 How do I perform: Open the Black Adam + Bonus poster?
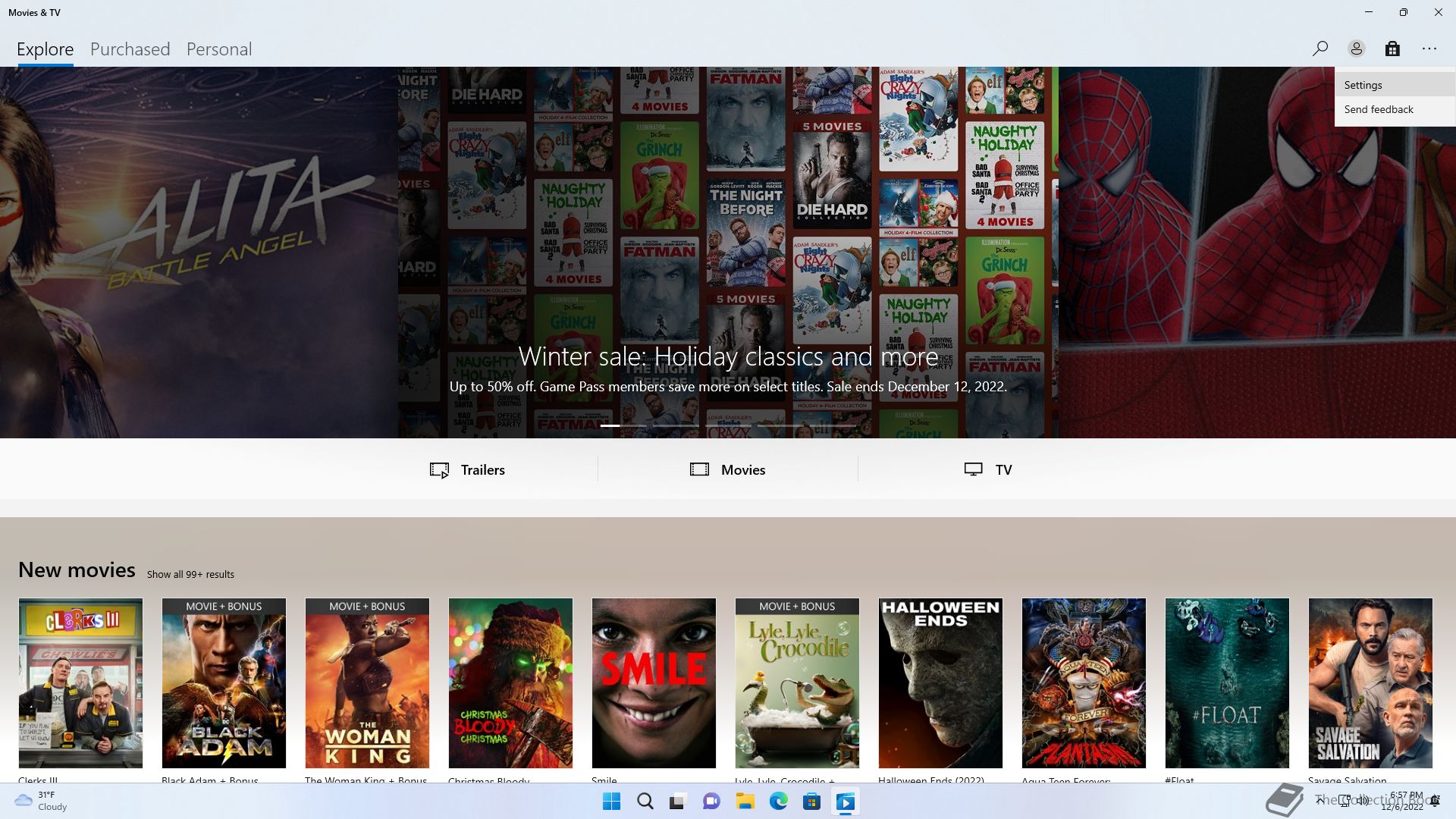tap(224, 683)
